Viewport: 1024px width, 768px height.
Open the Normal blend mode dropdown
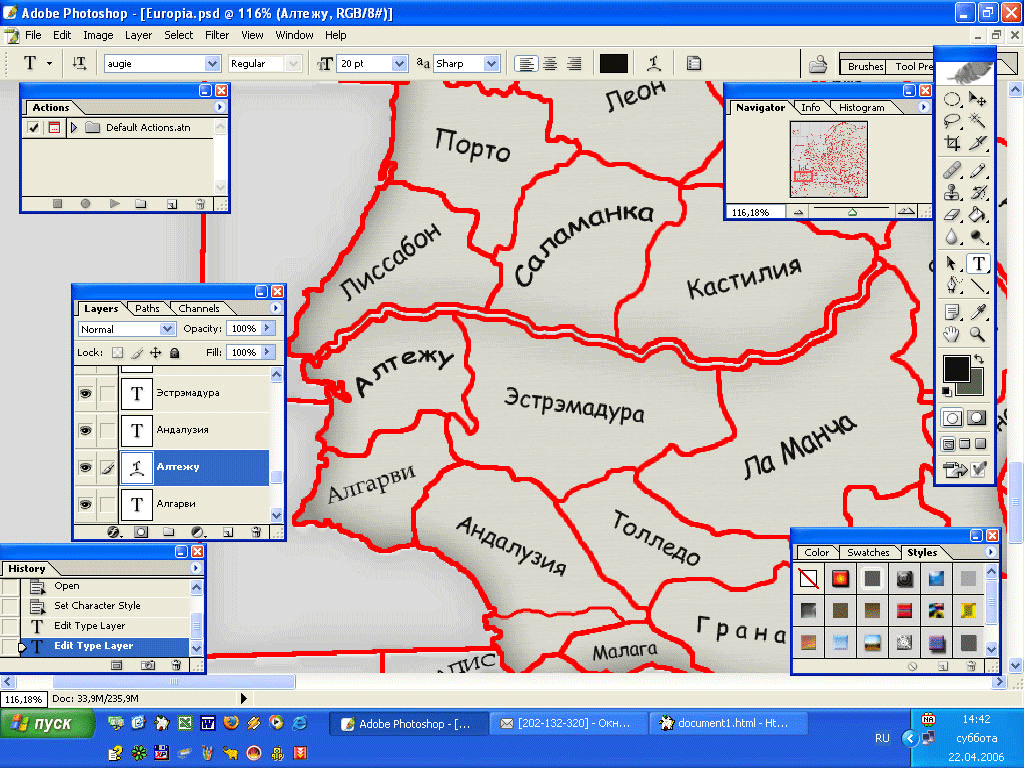click(x=167, y=329)
